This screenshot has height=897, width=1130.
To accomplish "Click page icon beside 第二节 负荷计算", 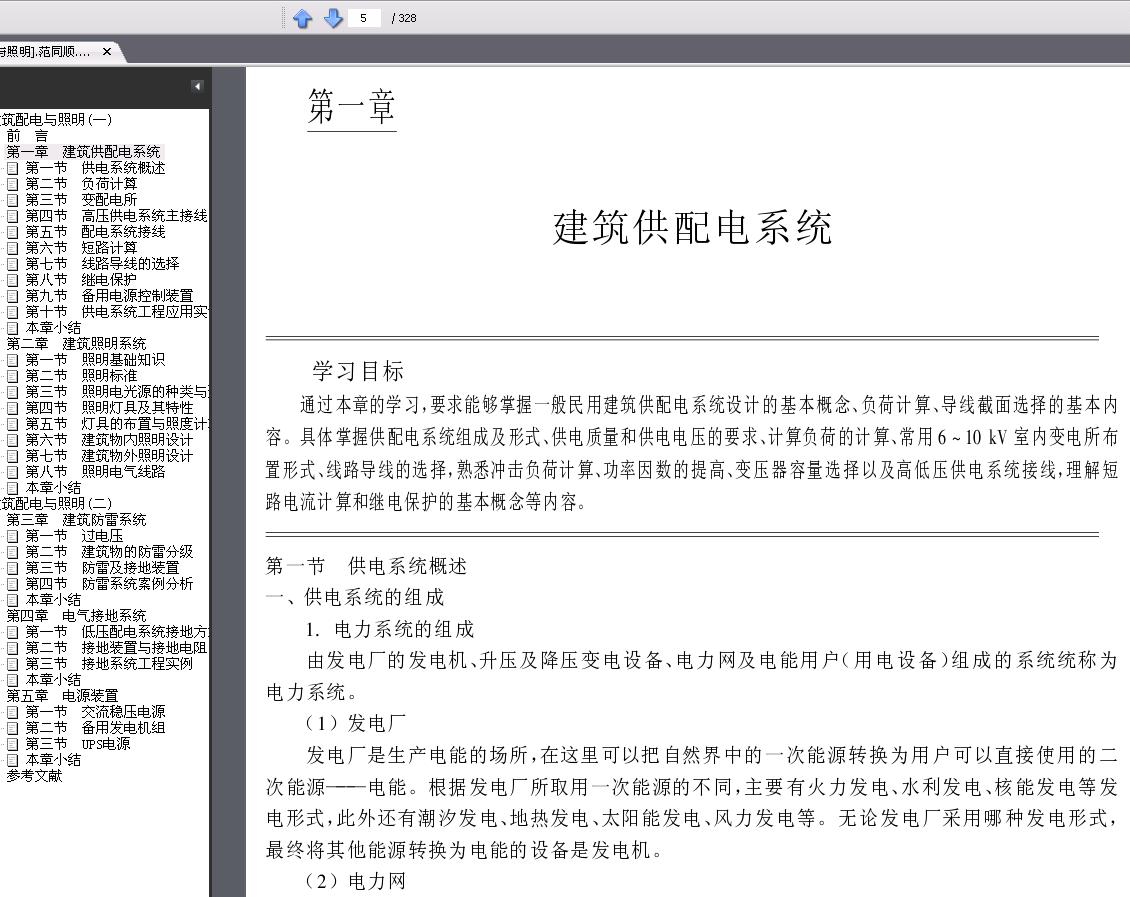I will 12,184.
